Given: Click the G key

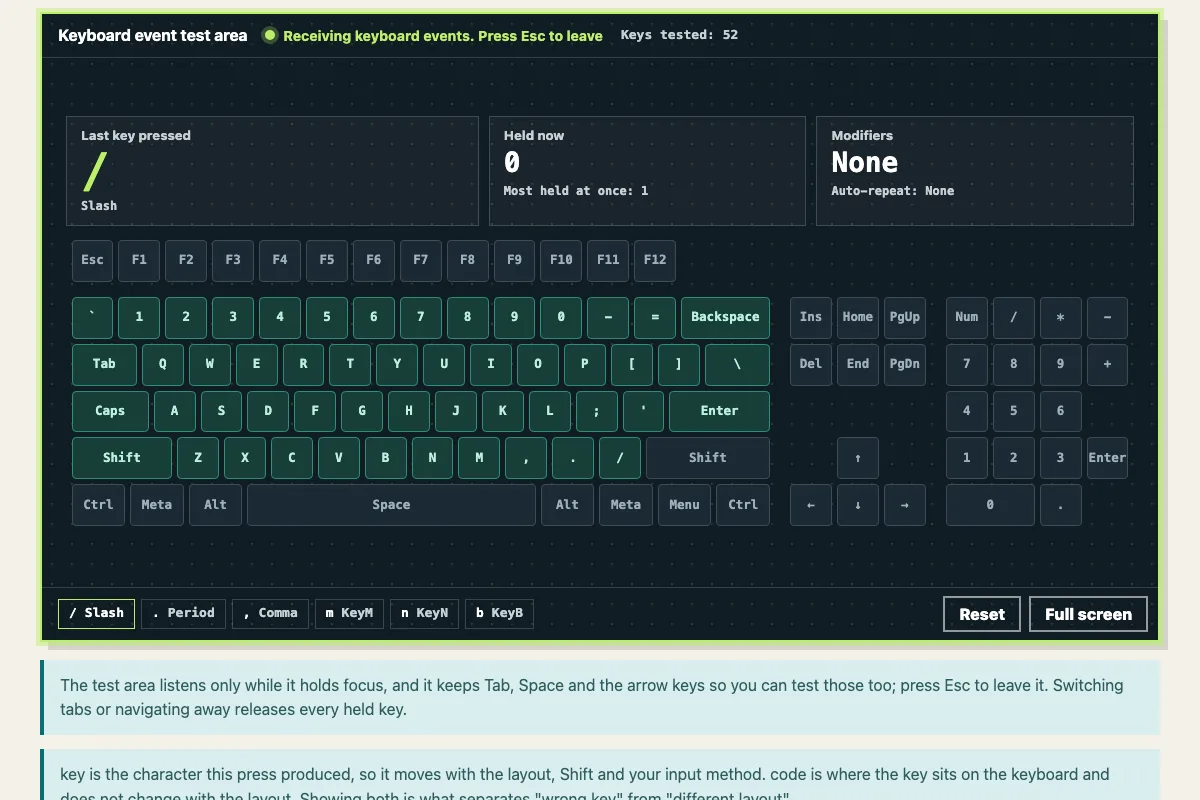Looking at the screenshot, I should click(x=362, y=411).
